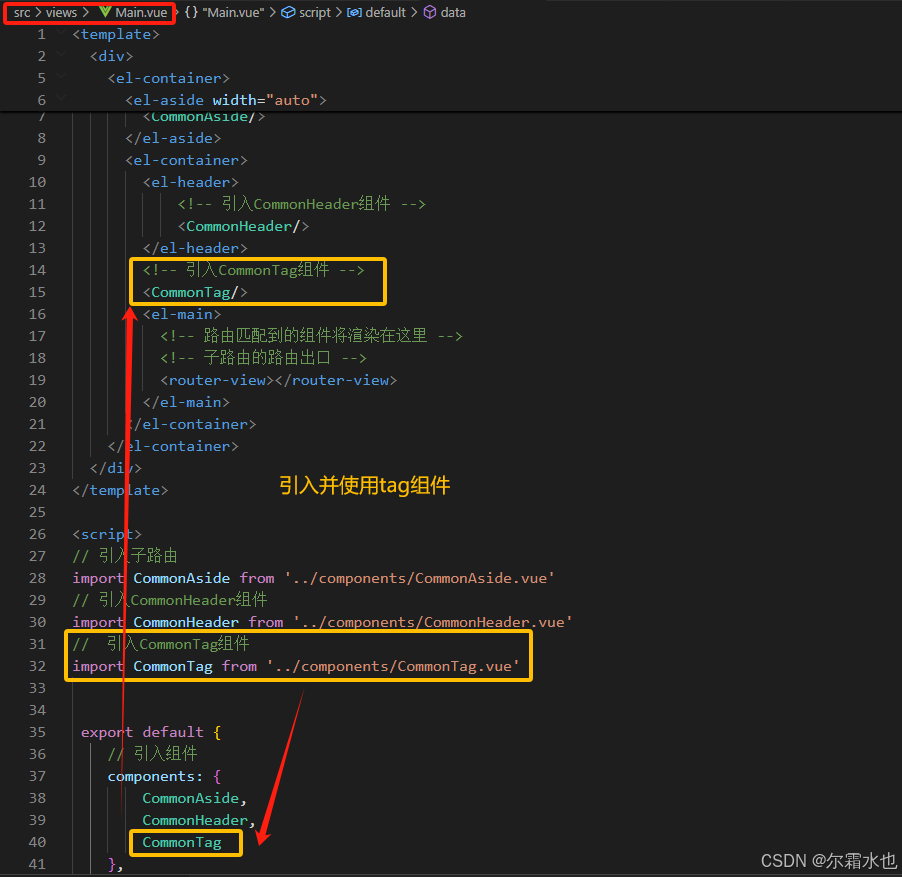Click the width attribute on el-aside

(x=235, y=100)
